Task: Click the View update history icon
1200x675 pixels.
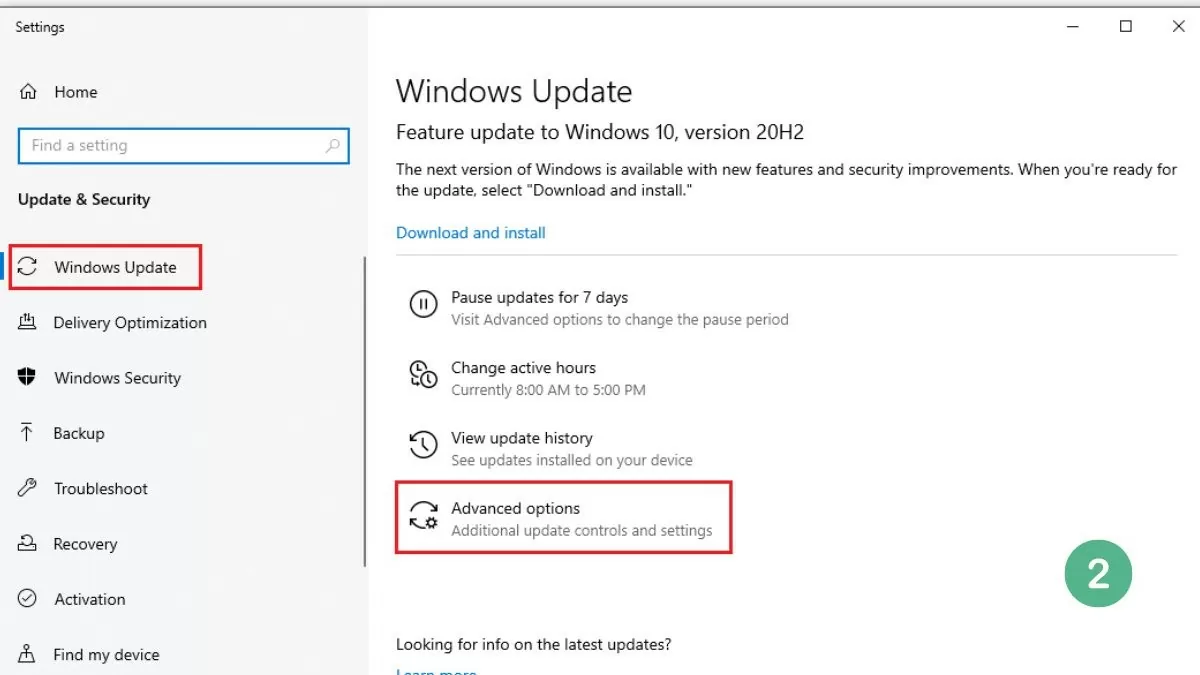Action: pyautogui.click(x=424, y=445)
